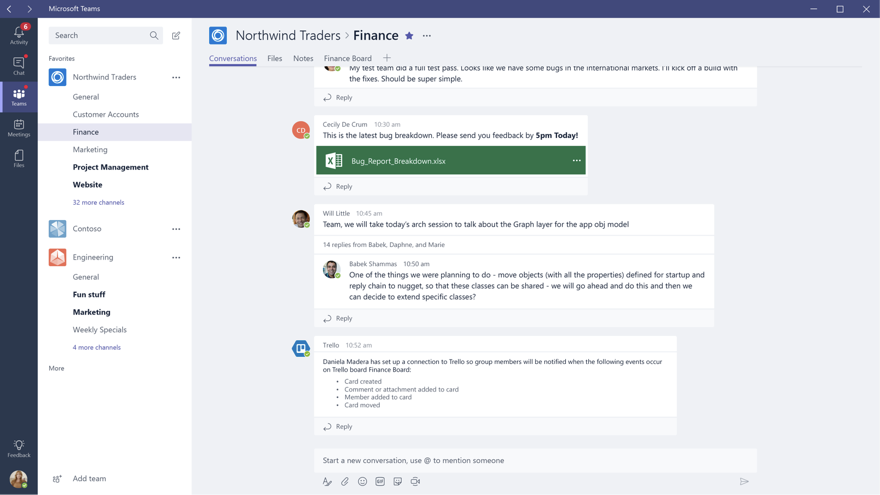Click the user profile avatar
The image size is (880, 495).
(x=19, y=479)
